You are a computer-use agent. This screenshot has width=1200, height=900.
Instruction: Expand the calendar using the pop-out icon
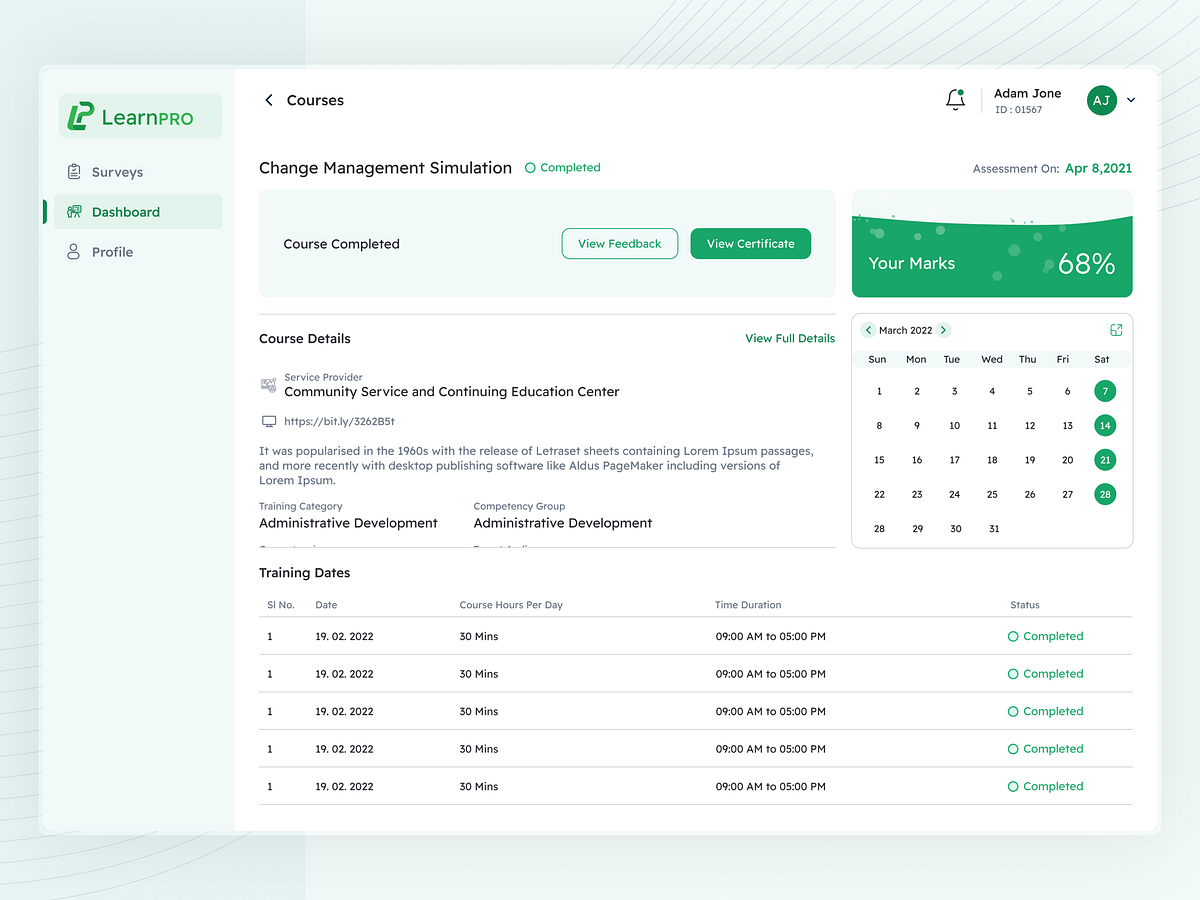[x=1116, y=329]
